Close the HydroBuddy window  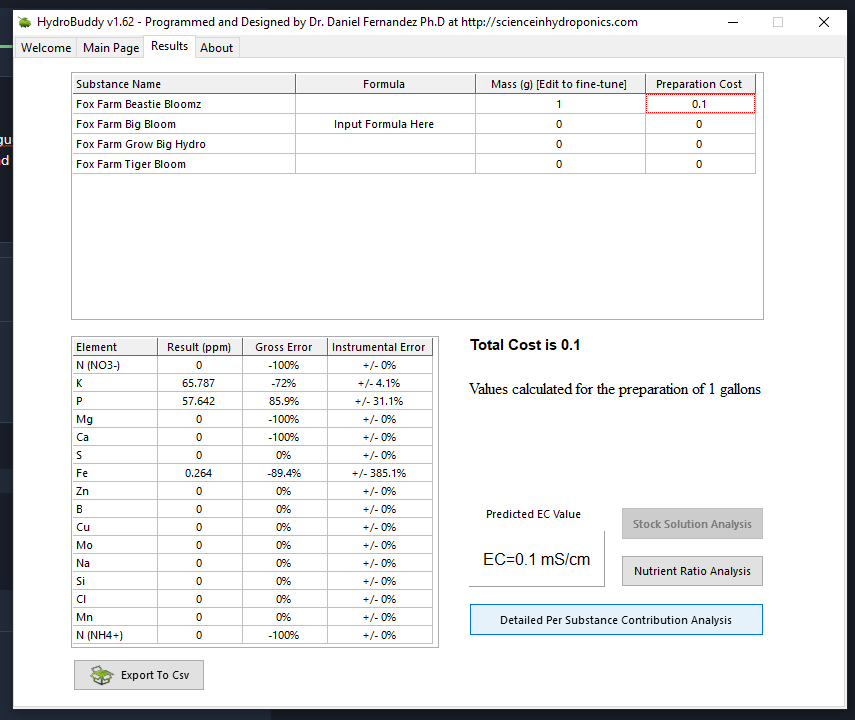pos(824,22)
